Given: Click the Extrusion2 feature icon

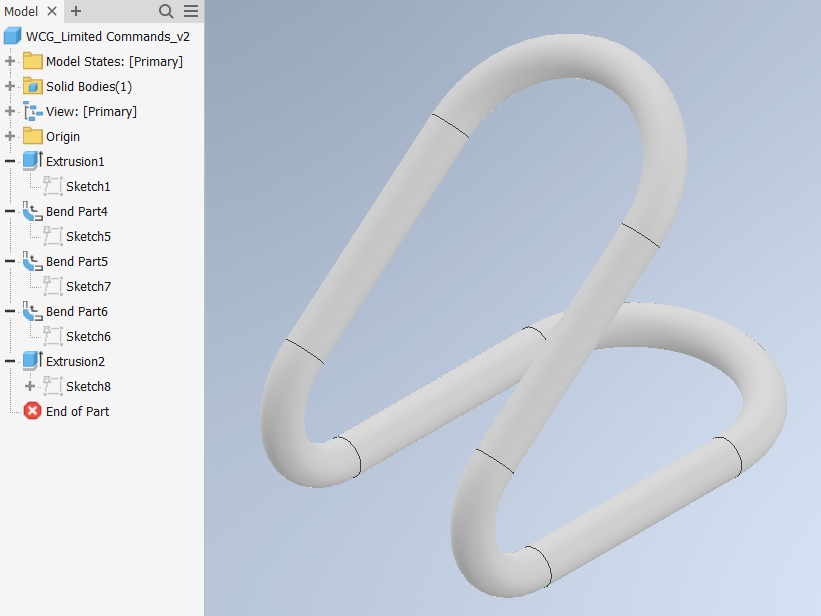Looking at the screenshot, I should pyautogui.click(x=32, y=360).
